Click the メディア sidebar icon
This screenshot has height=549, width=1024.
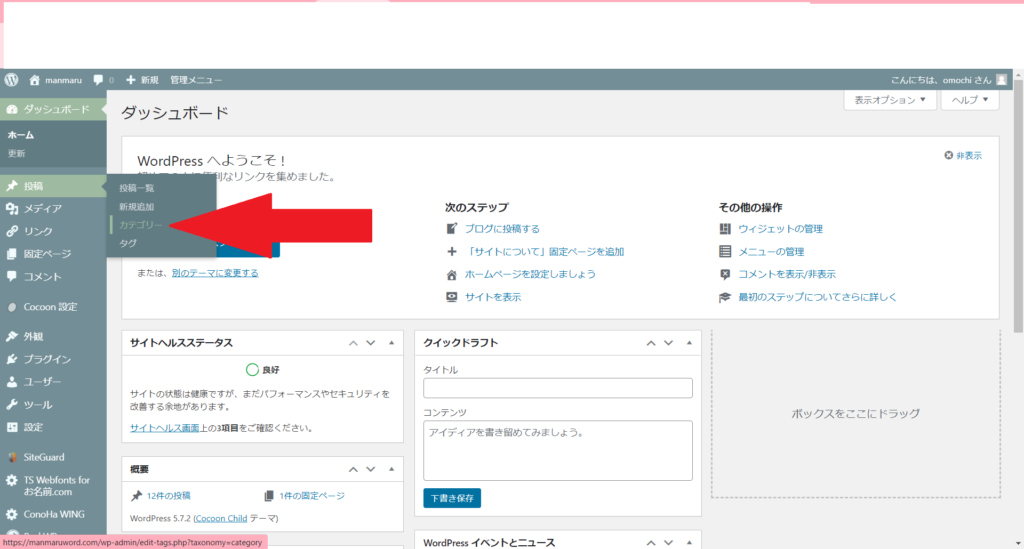(x=12, y=208)
